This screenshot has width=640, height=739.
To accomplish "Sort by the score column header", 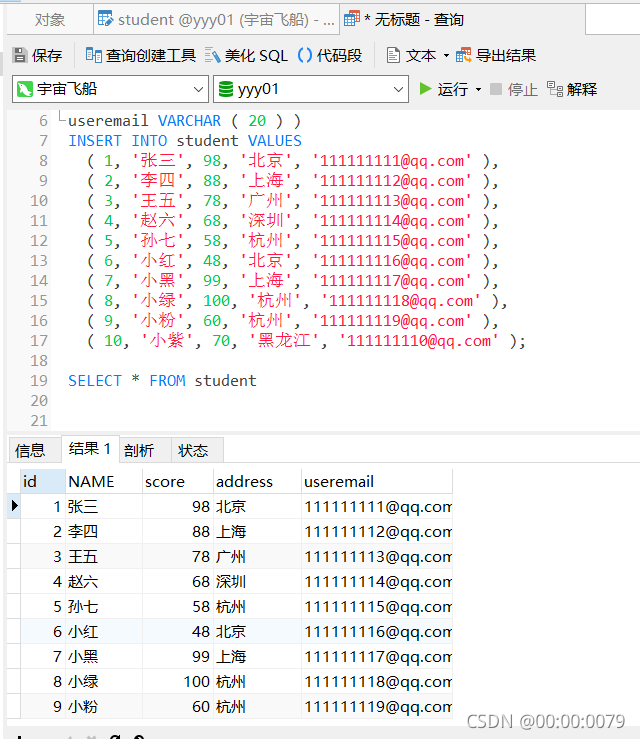I will [178, 481].
